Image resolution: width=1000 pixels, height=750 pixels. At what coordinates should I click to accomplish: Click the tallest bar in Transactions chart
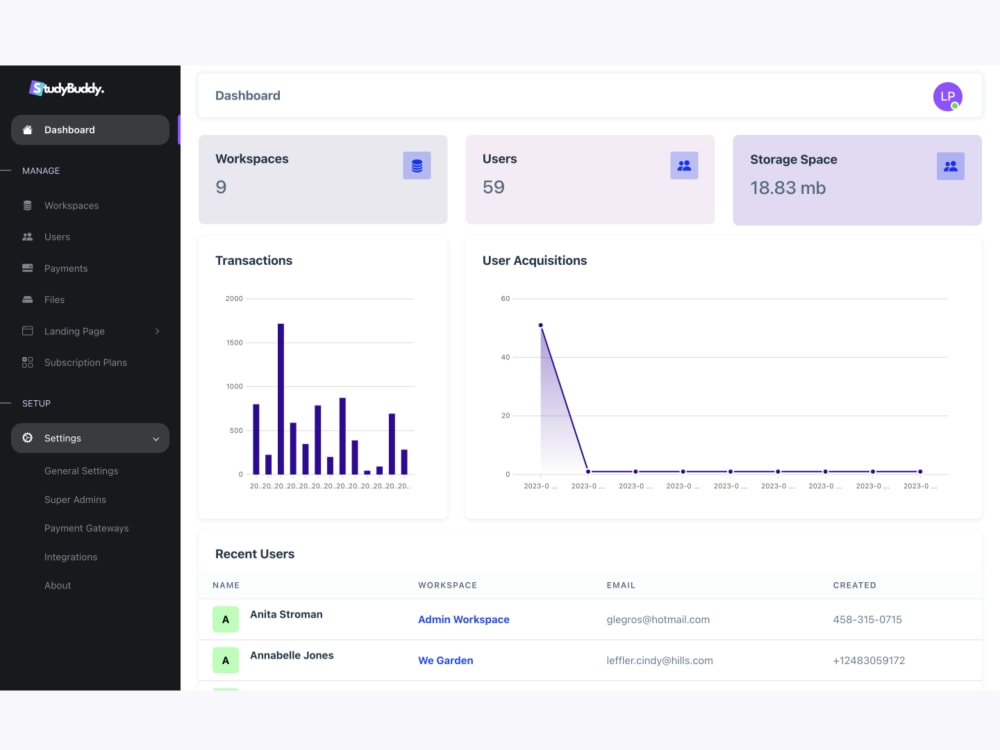click(x=281, y=399)
